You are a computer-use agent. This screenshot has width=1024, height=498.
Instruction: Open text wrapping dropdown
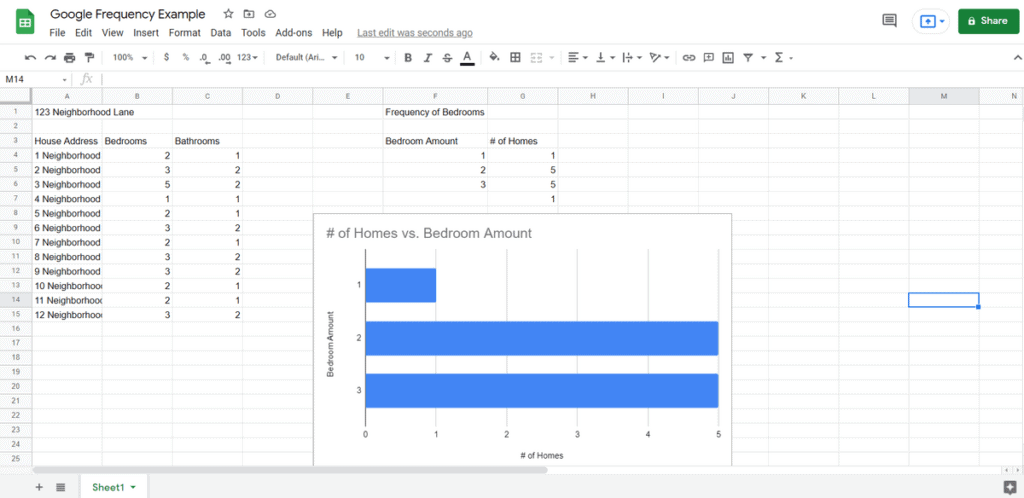632,57
